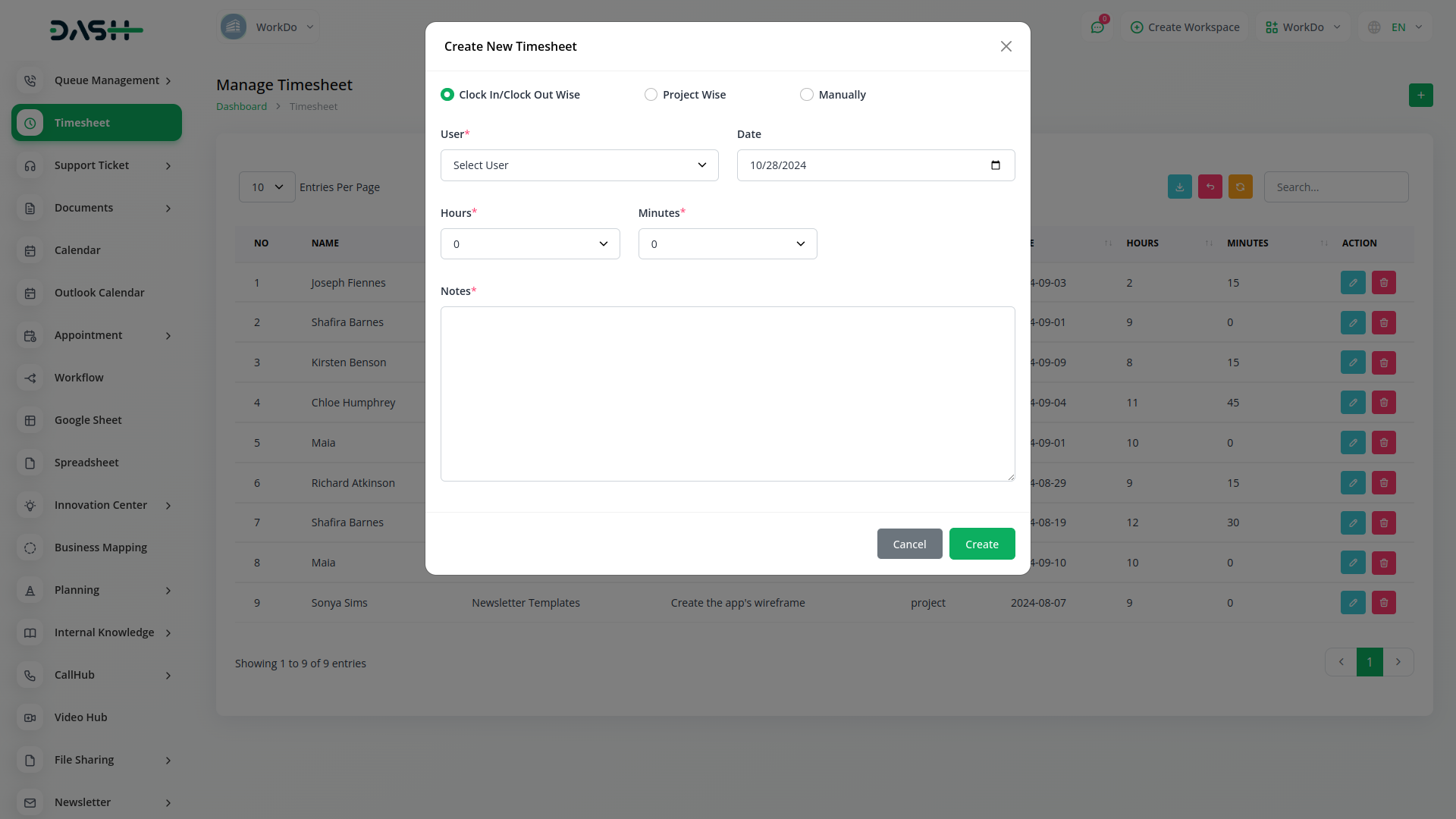
Task: Click the teal download export icon
Action: (x=1179, y=187)
